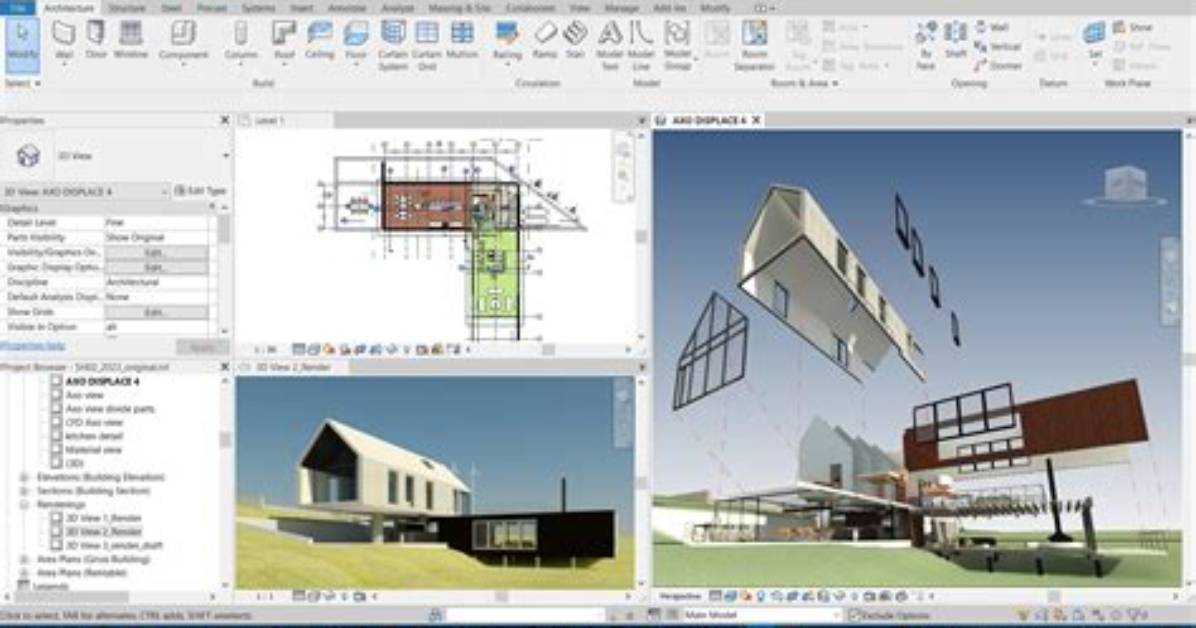This screenshot has height=628, width=1196.
Task: Switch to the Architecture ribbon tab
Action: click(69, 8)
